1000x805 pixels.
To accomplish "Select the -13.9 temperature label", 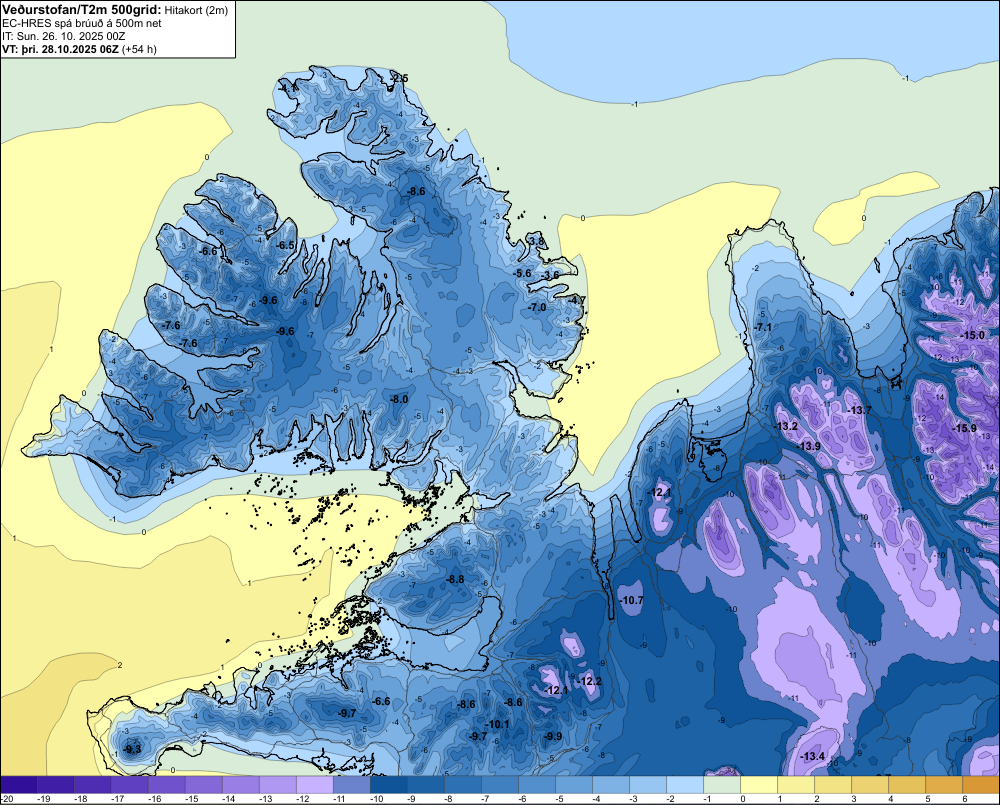I will coord(809,446).
